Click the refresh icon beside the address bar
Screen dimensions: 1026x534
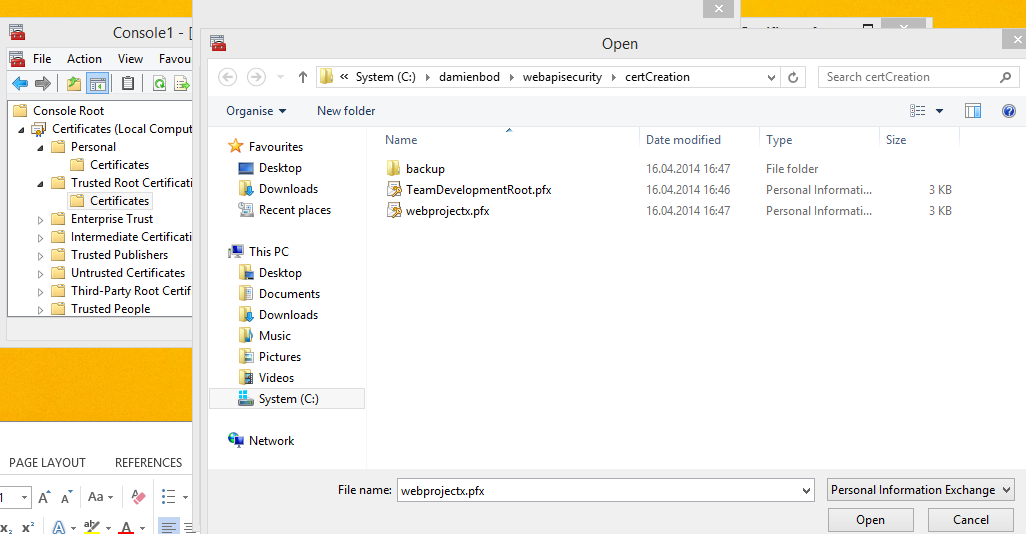click(x=794, y=77)
